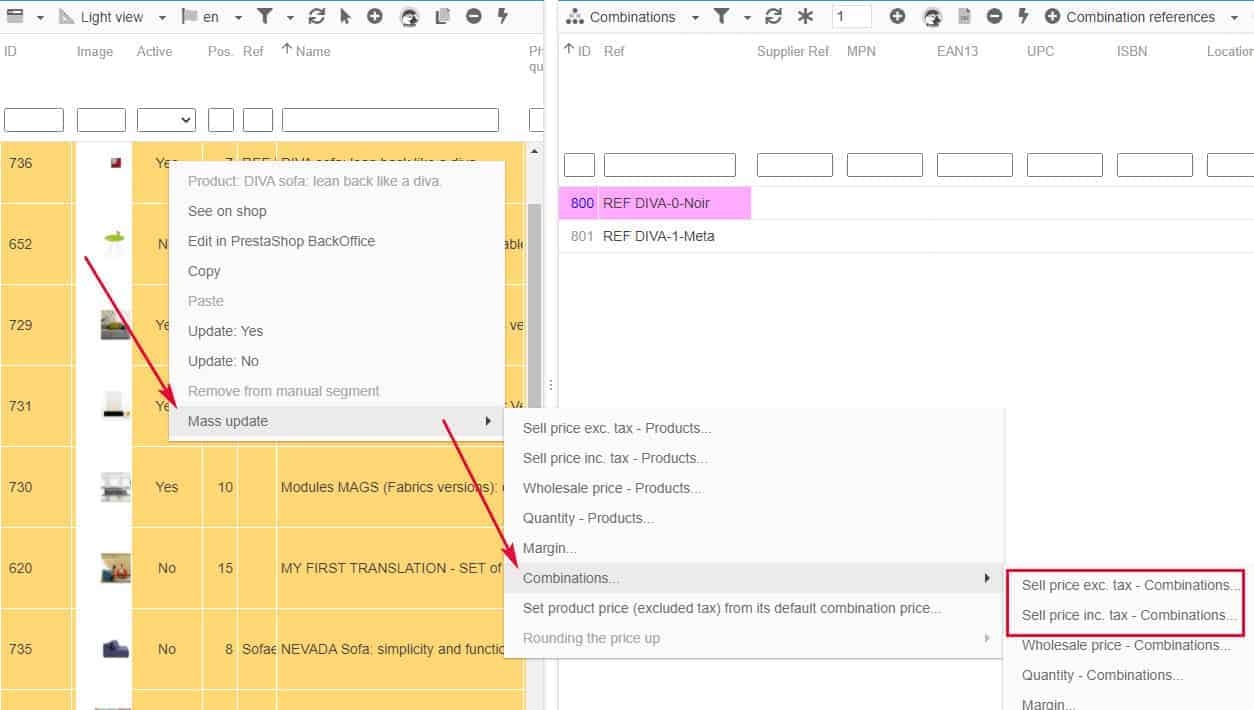
Task: Choose 'Update: Yes' from context menu
Action: point(226,331)
